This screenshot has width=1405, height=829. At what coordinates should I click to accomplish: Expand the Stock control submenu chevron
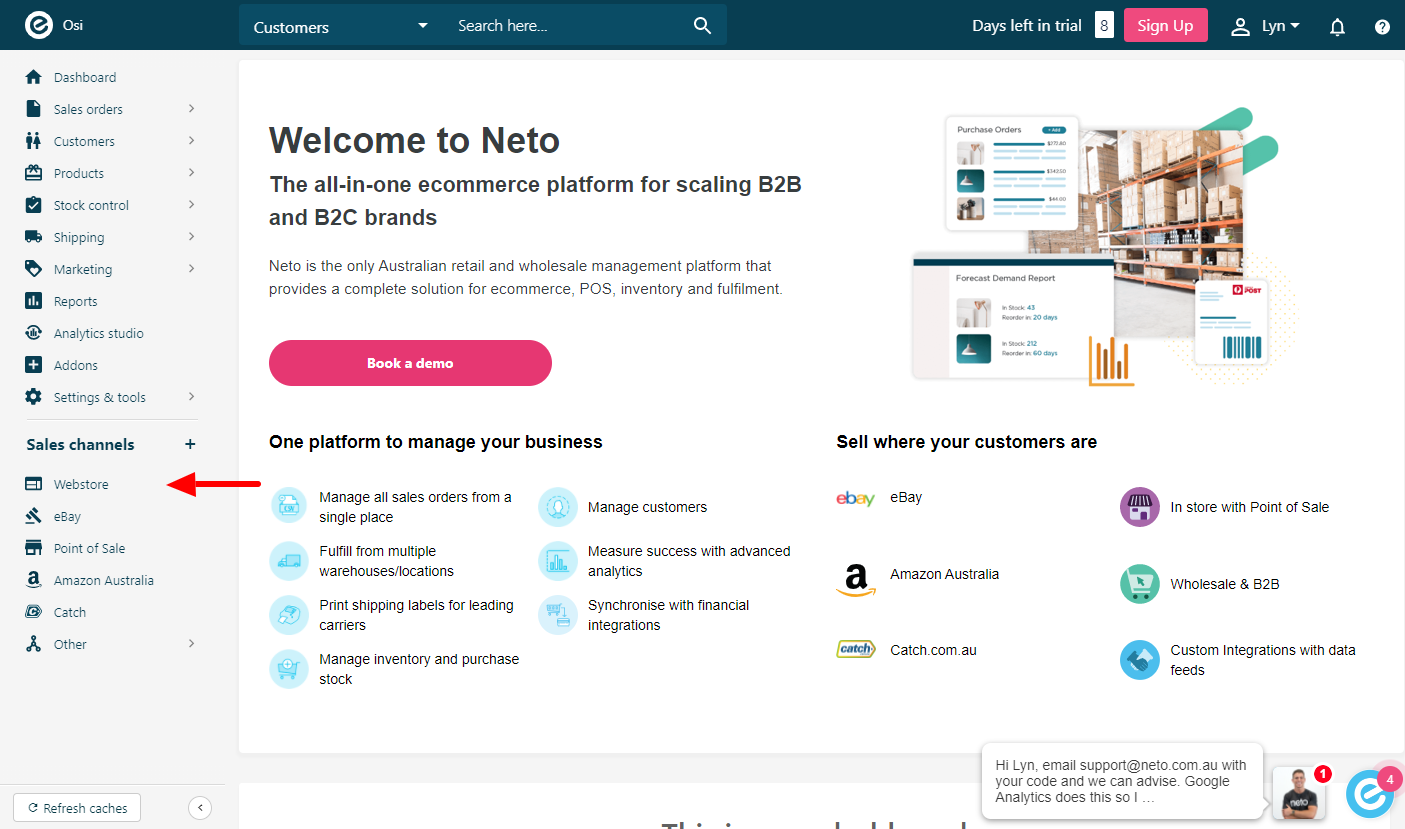[x=191, y=204]
